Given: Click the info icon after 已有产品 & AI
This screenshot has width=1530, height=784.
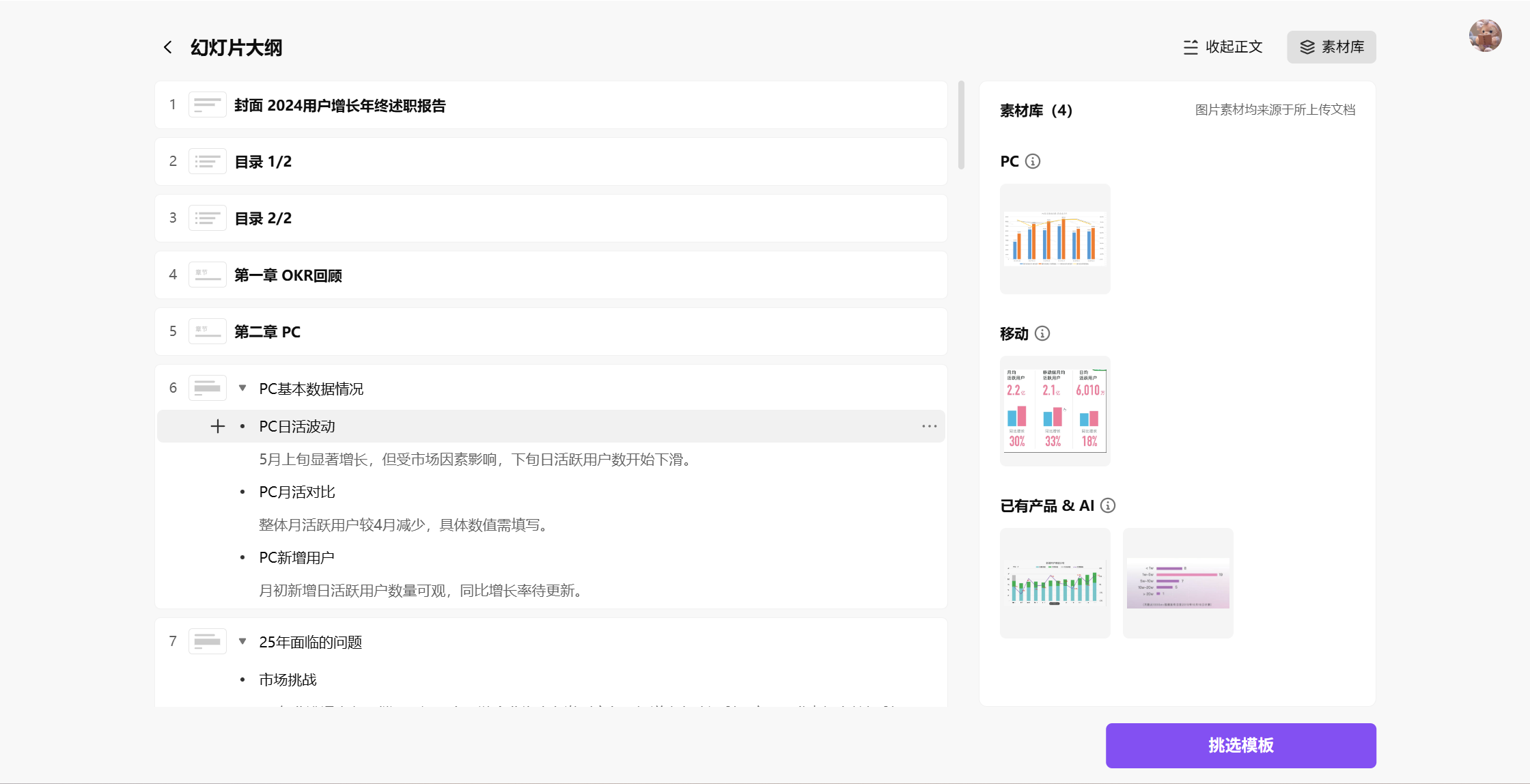Looking at the screenshot, I should 1108,505.
